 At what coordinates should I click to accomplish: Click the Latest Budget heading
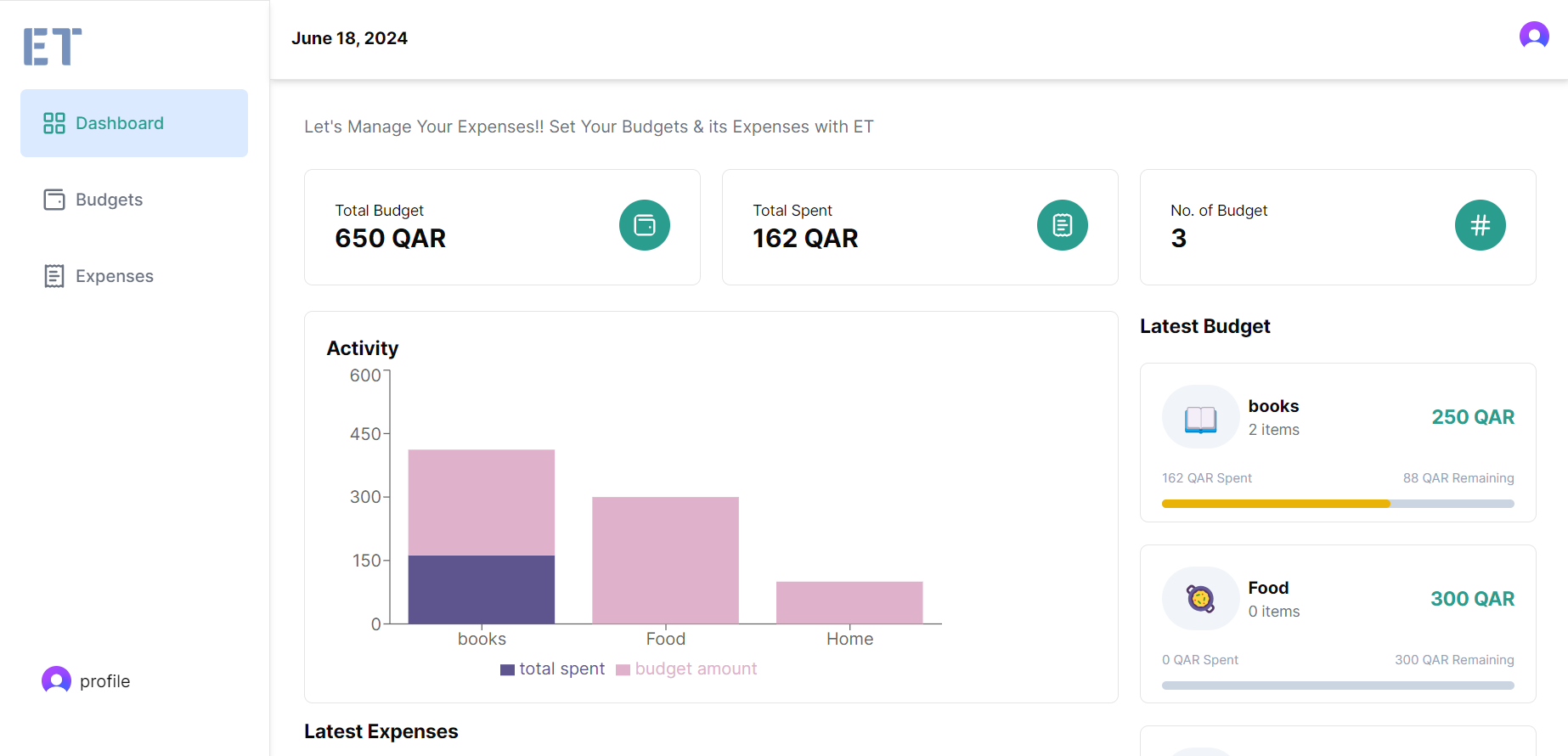[x=1204, y=326]
